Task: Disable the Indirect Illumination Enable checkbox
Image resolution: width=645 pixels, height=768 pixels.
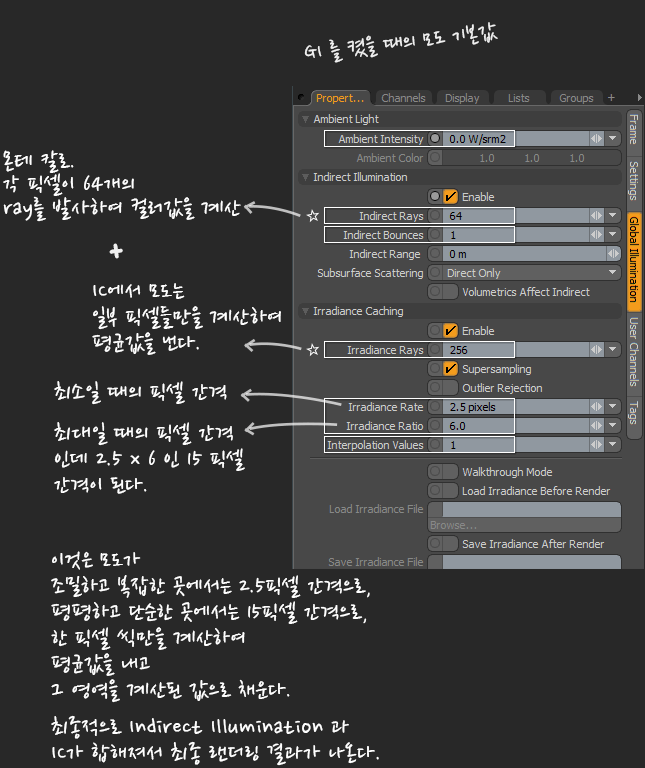Action: point(451,197)
